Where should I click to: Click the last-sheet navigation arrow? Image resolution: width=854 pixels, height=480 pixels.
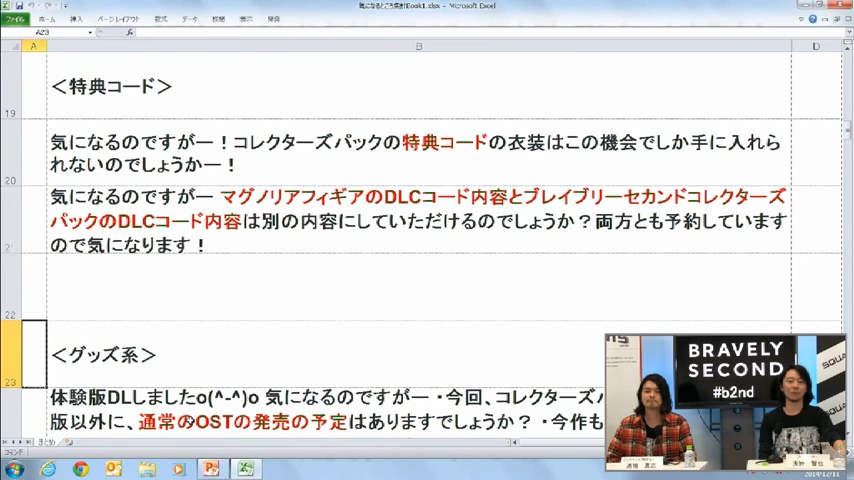tap(29, 442)
